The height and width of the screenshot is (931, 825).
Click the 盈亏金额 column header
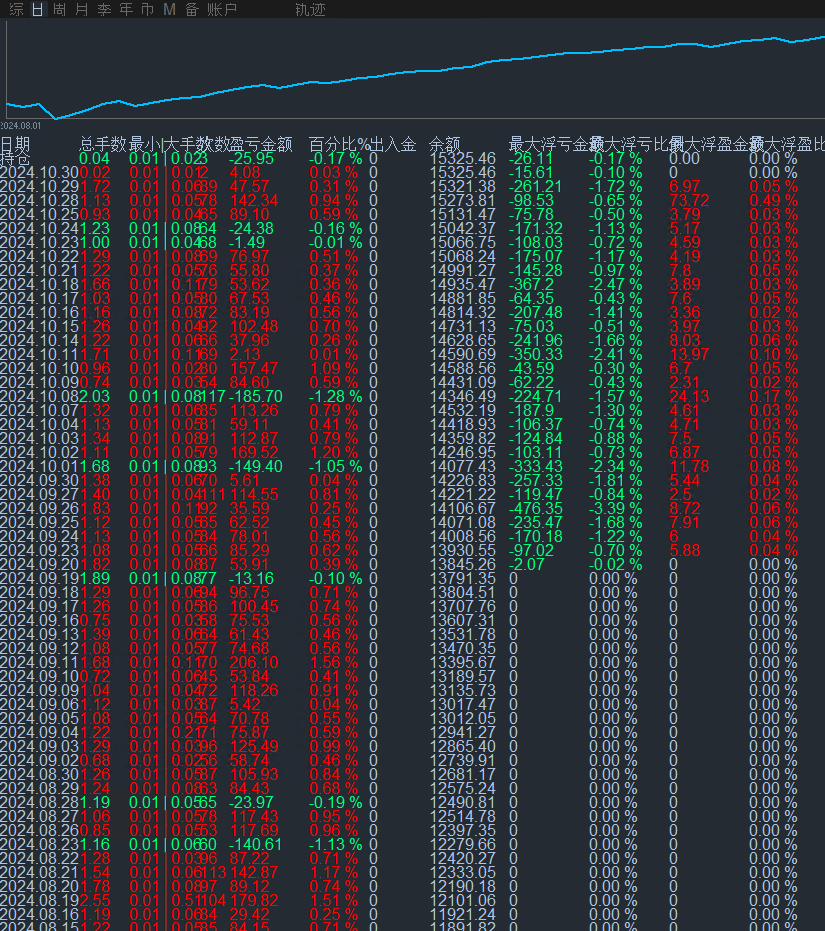coord(261,144)
